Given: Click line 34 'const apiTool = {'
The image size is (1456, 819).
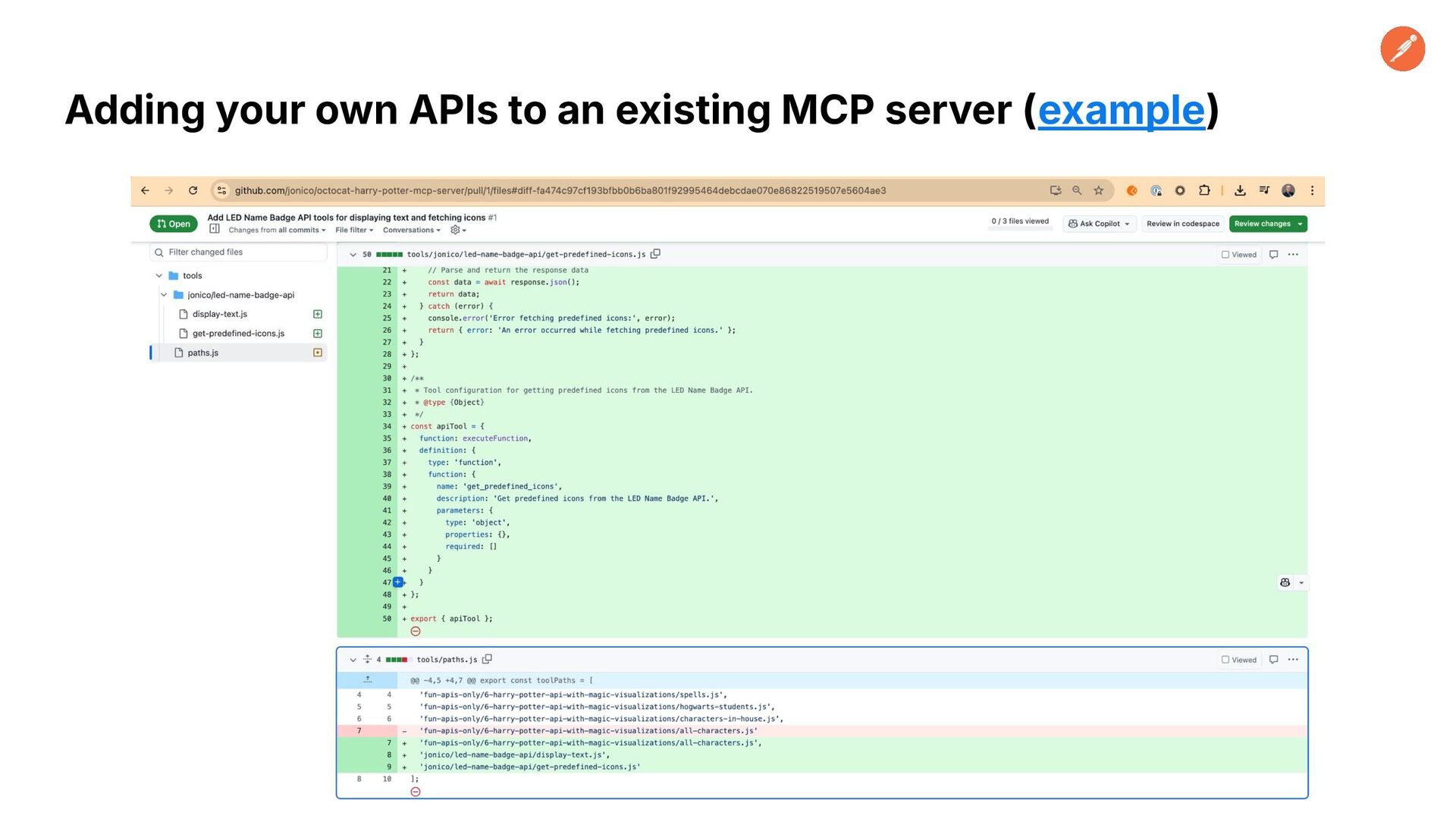Looking at the screenshot, I should (447, 427).
